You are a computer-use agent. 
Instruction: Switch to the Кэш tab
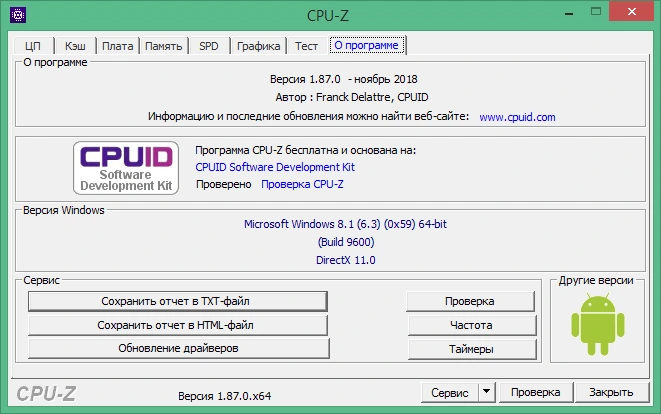[x=75, y=46]
